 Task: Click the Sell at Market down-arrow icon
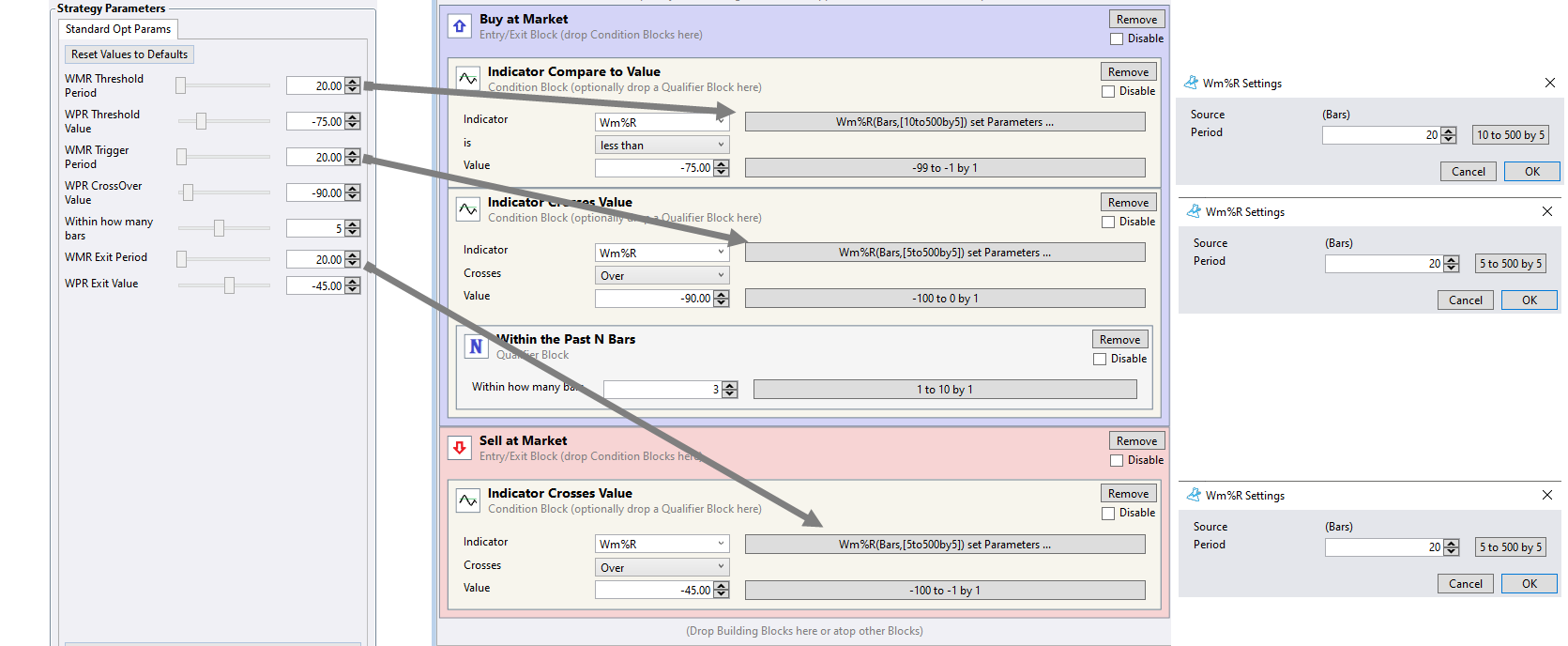[460, 448]
